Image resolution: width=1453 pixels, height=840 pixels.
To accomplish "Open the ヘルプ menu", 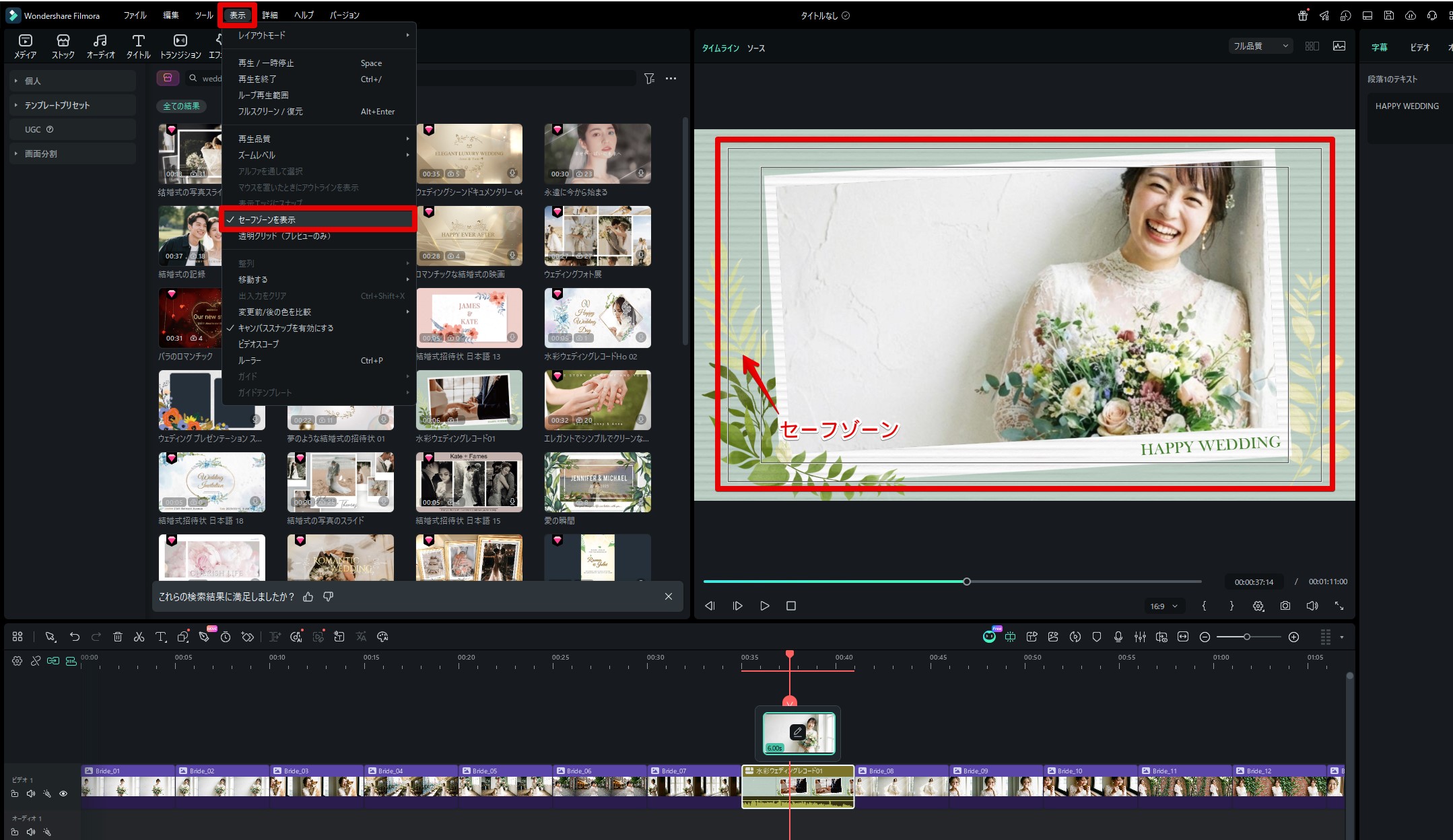I will (304, 15).
